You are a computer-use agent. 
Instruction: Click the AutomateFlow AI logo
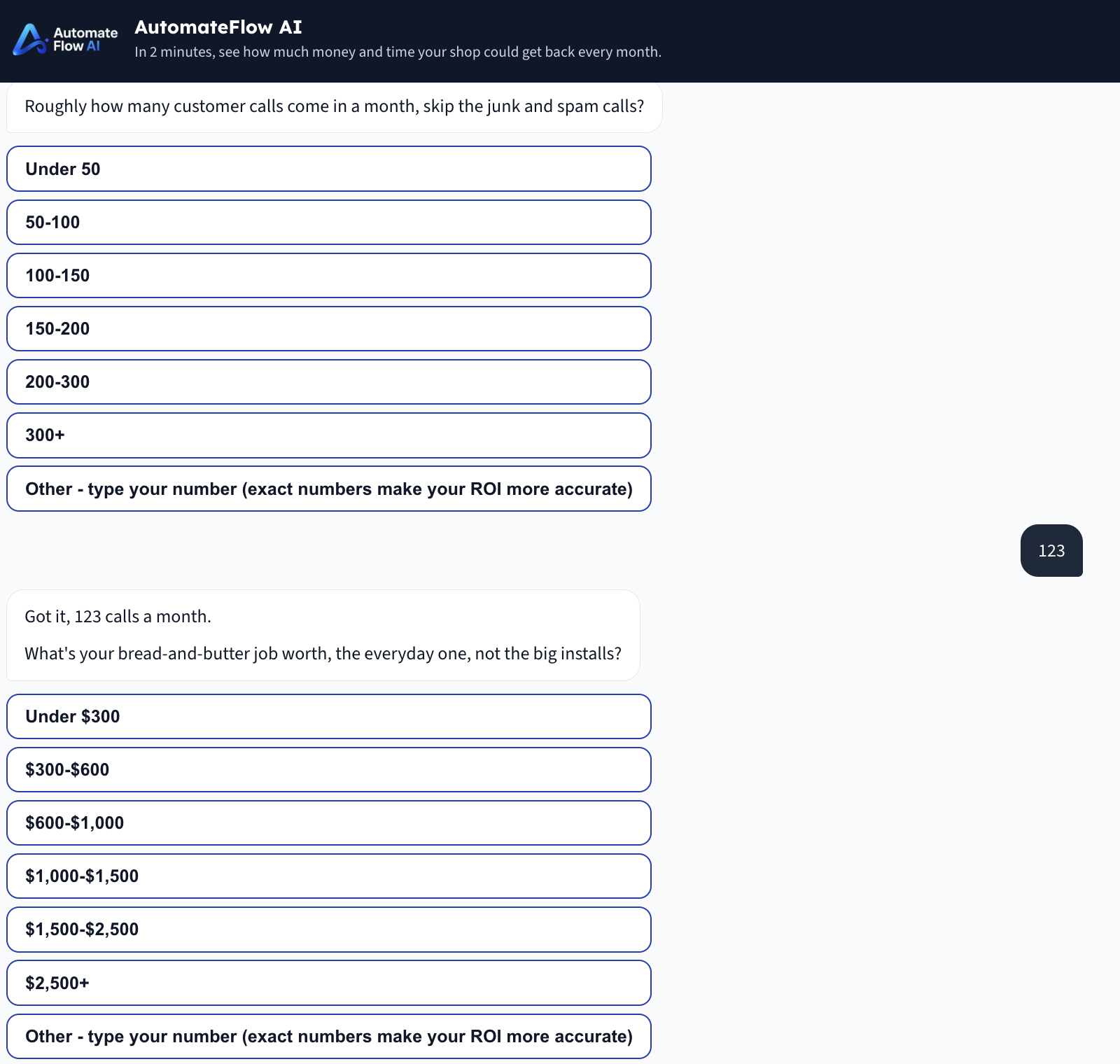point(65,39)
